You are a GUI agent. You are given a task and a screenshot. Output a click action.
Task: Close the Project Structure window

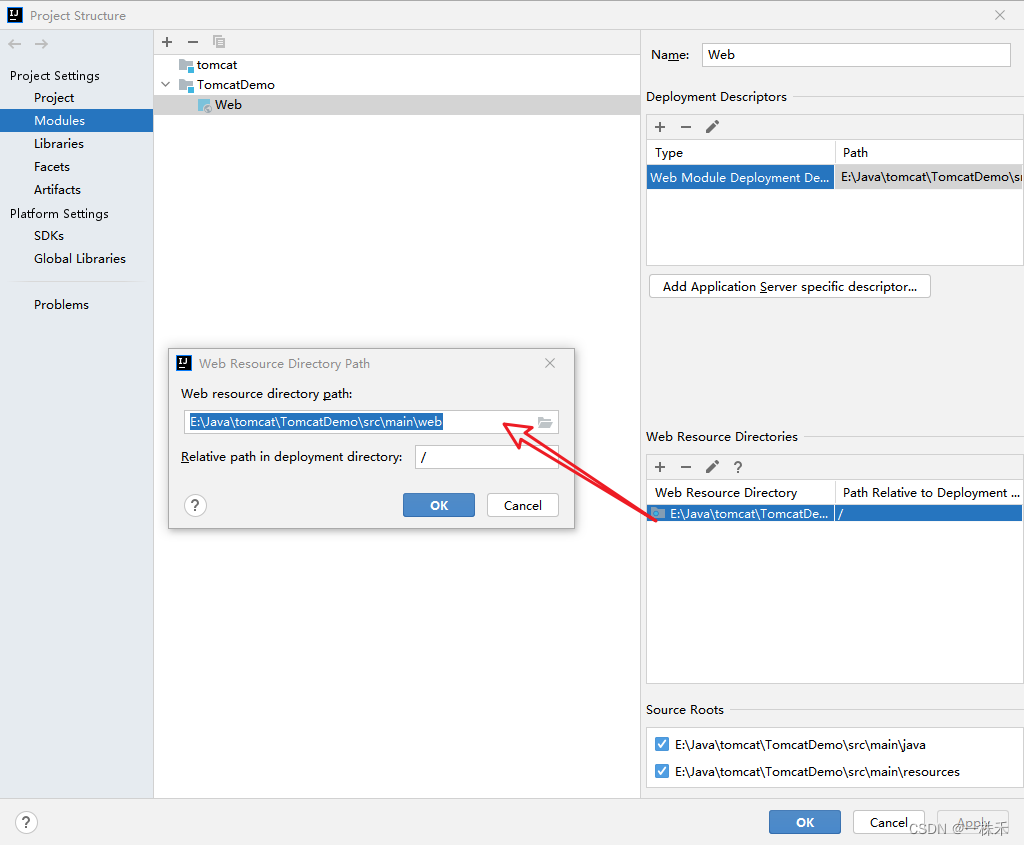click(1000, 15)
